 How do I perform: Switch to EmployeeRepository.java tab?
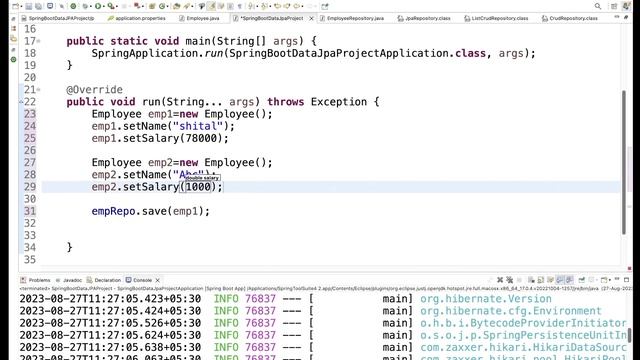[x=351, y=18]
